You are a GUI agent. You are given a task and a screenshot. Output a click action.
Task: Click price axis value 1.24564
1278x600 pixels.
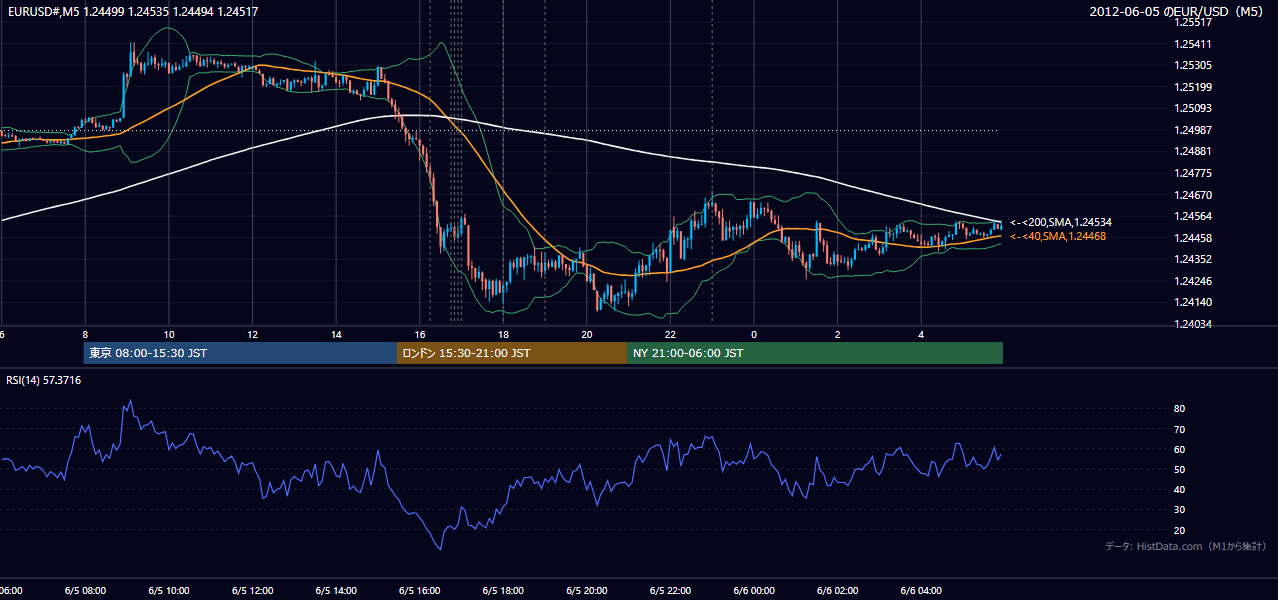pos(1194,216)
